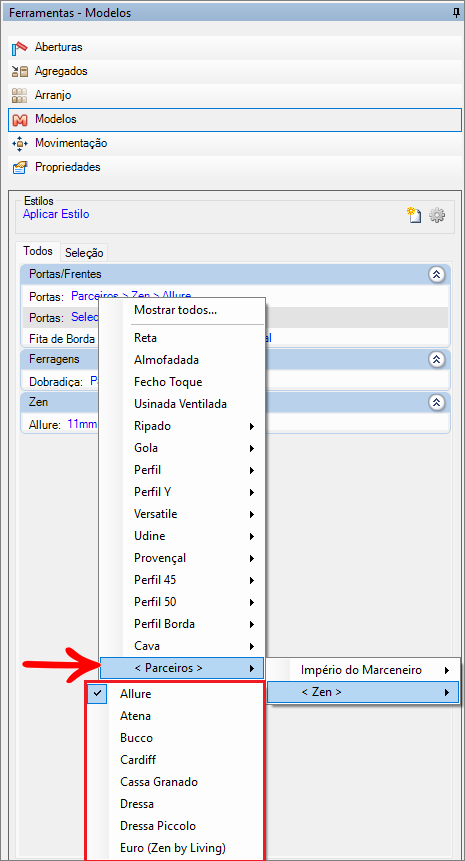Click the new style icon in Estilos
The image size is (465, 861).
tap(413, 215)
